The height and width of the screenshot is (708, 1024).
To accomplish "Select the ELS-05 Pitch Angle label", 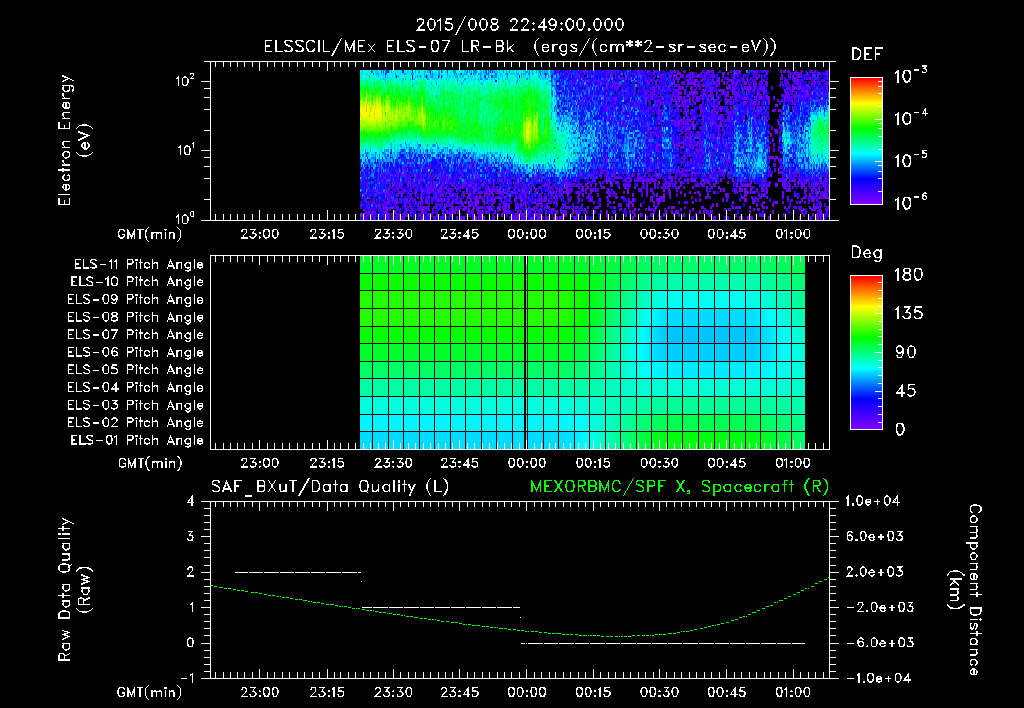I will point(135,370).
